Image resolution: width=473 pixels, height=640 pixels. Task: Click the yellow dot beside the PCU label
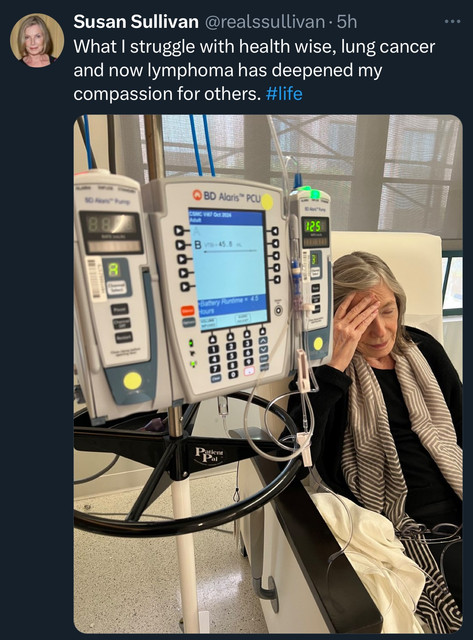click(x=267, y=202)
